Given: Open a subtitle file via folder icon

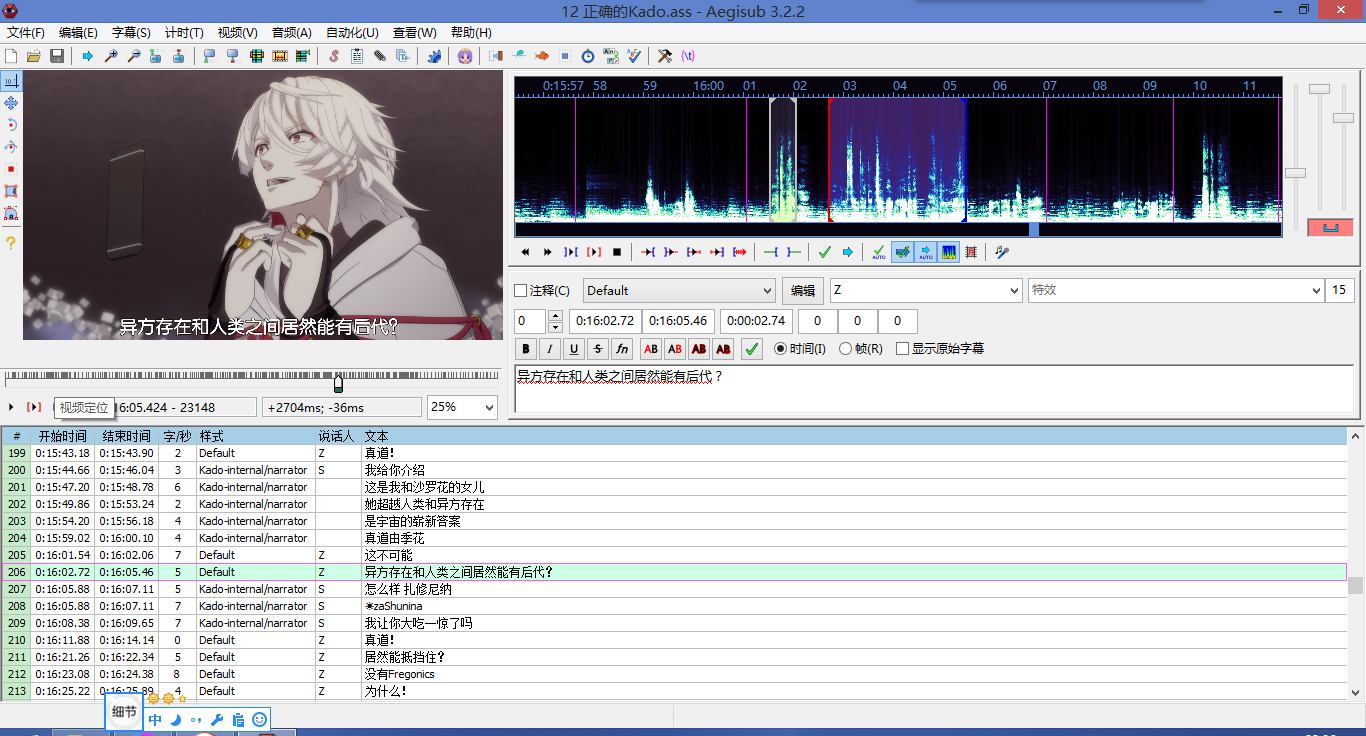Looking at the screenshot, I should 34,56.
